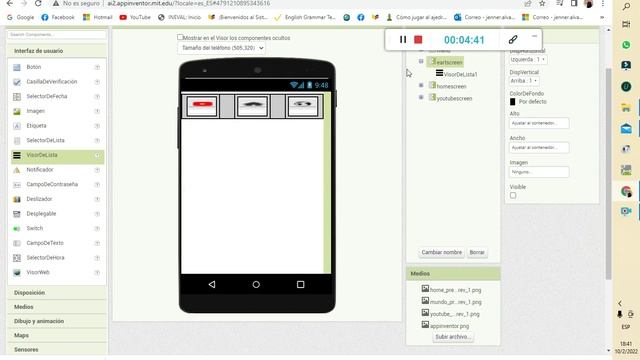Select the VisorWeb component

pyautogui.click(x=38, y=273)
